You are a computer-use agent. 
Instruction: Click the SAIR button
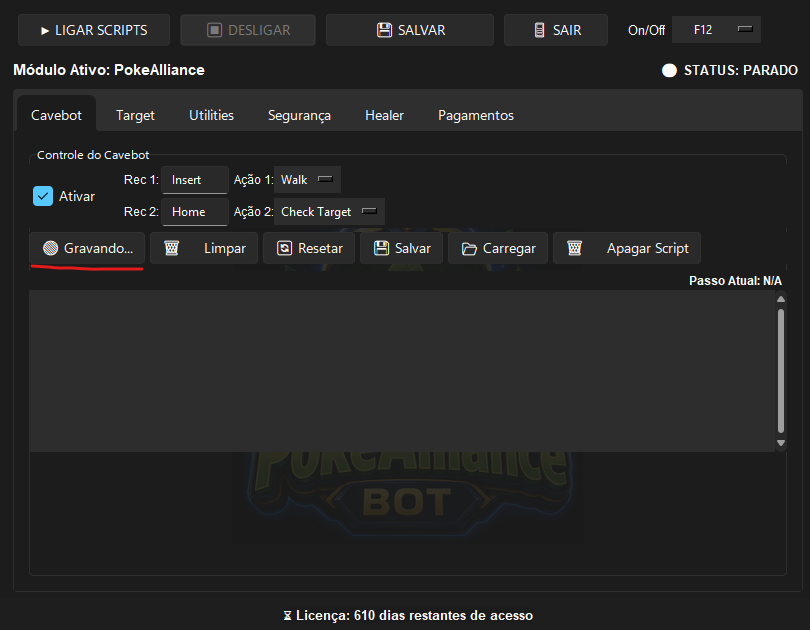(556, 30)
